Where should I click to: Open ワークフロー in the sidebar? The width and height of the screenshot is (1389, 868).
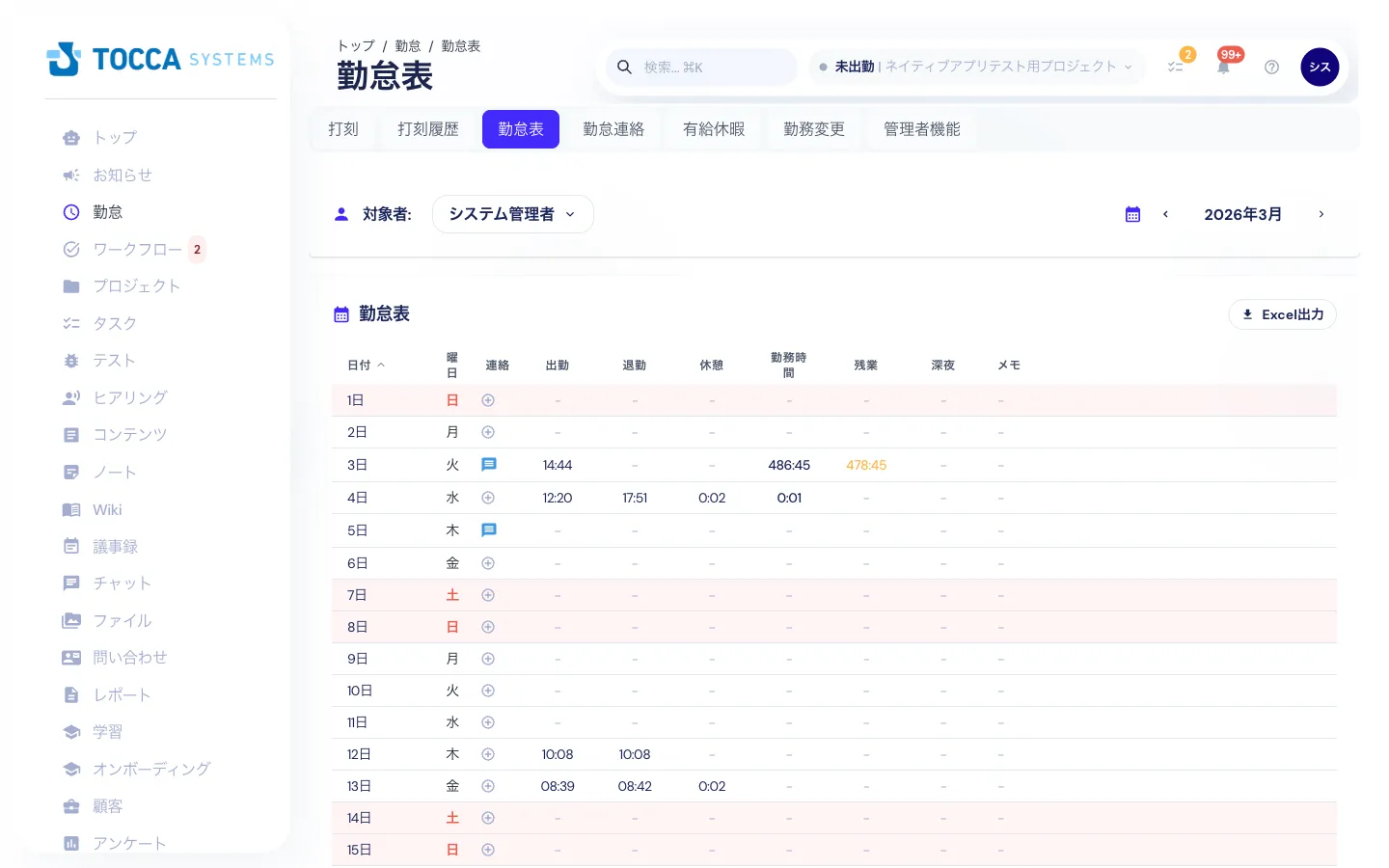click(137, 250)
